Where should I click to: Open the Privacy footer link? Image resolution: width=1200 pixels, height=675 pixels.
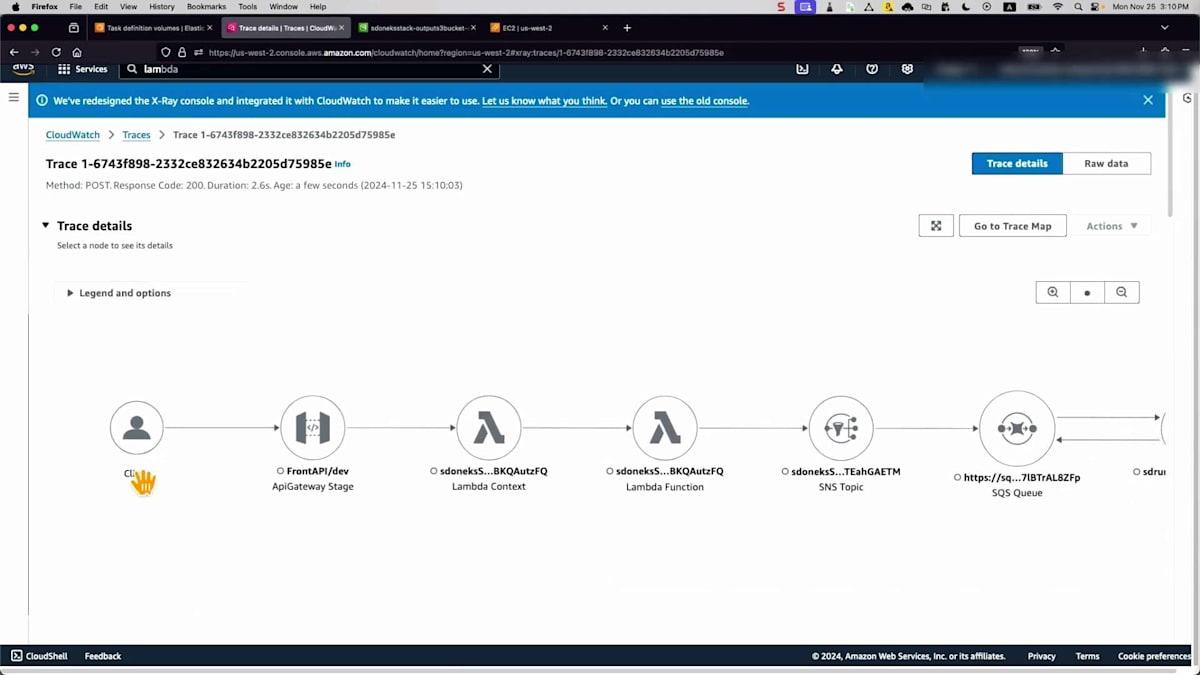(x=1041, y=656)
